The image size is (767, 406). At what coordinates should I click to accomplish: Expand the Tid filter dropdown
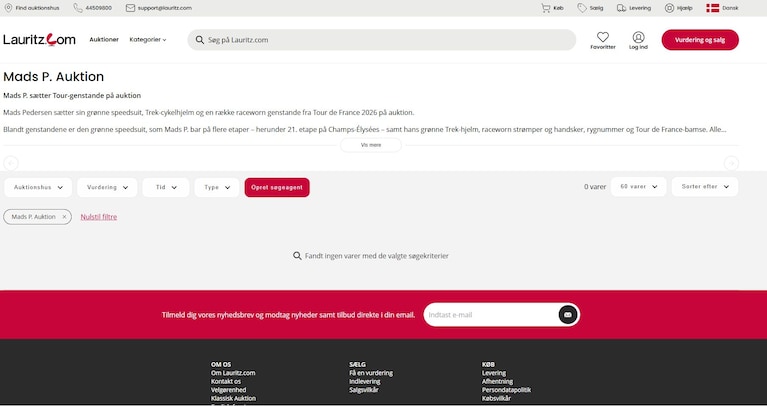pyautogui.click(x=166, y=187)
